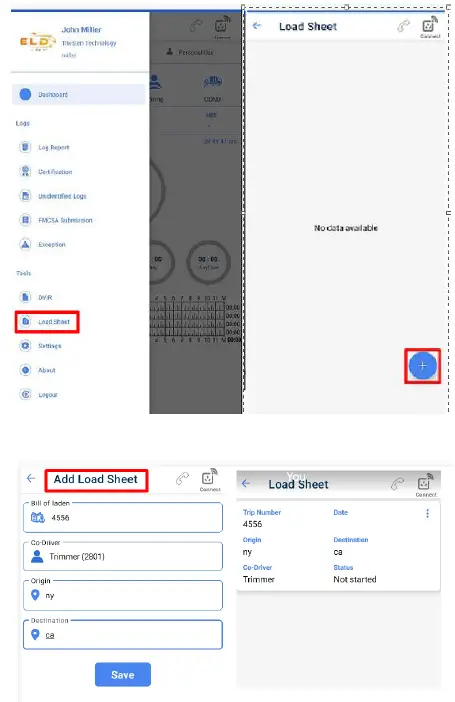Click the Log Report icon
The height and width of the screenshot is (702, 455).
click(x=26, y=147)
